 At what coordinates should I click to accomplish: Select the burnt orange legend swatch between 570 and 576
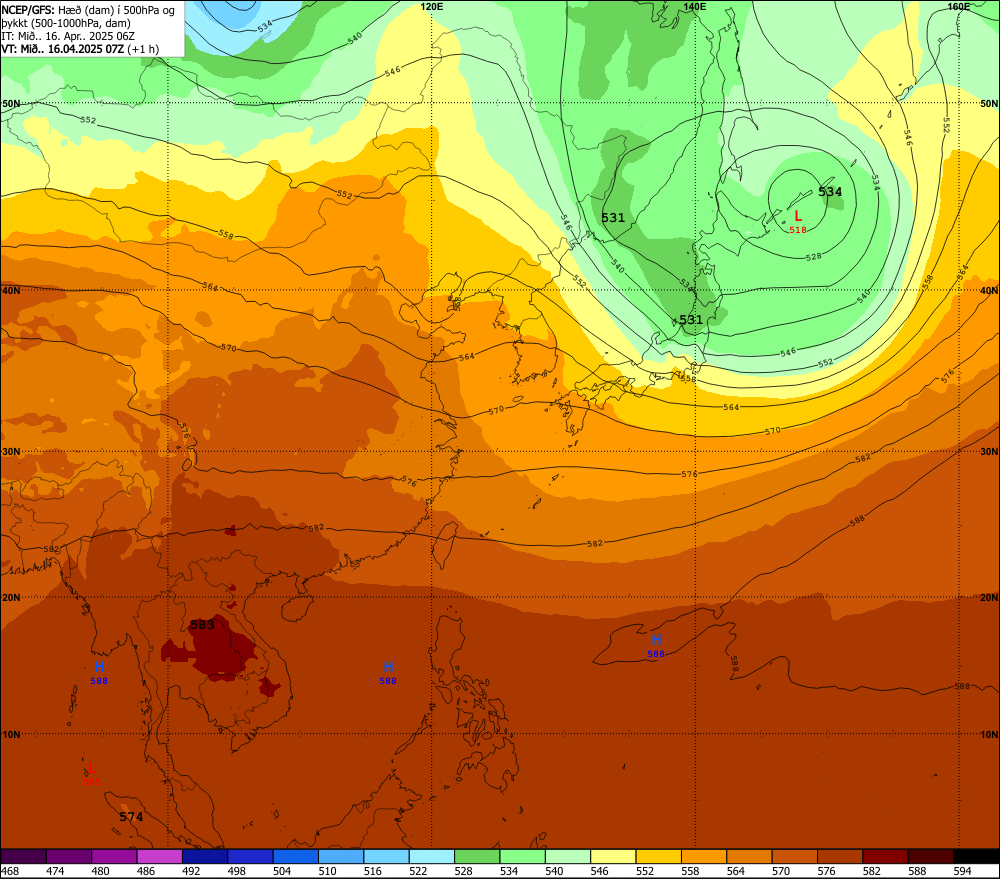pos(793,856)
